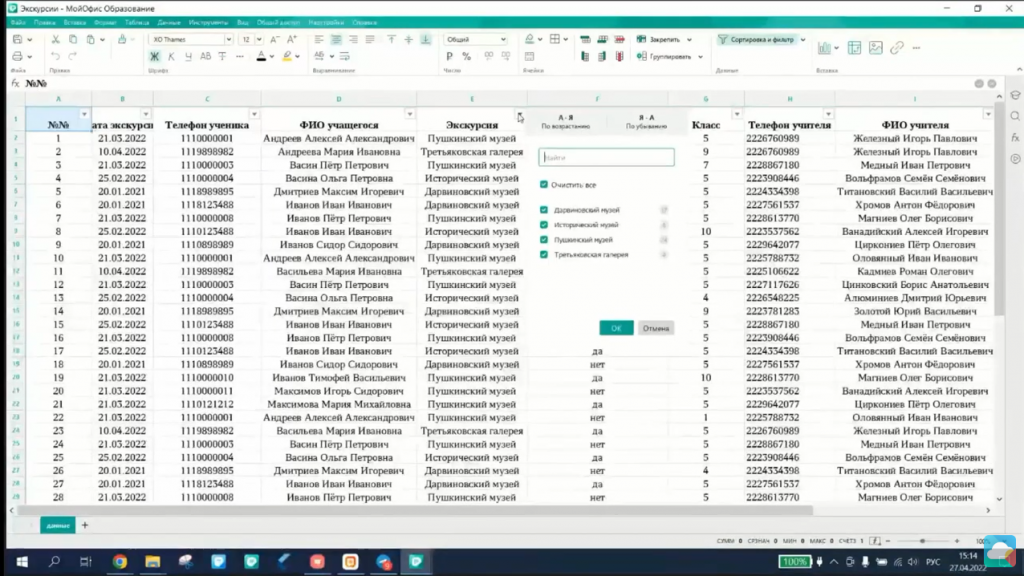Open filter arrow in Телефон ученика column
1024x576 pixels.
tap(254, 114)
